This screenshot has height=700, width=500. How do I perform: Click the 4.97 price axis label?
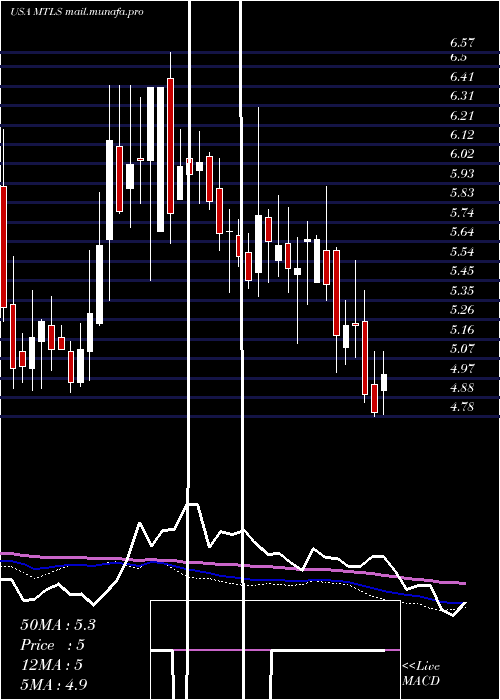(462, 369)
